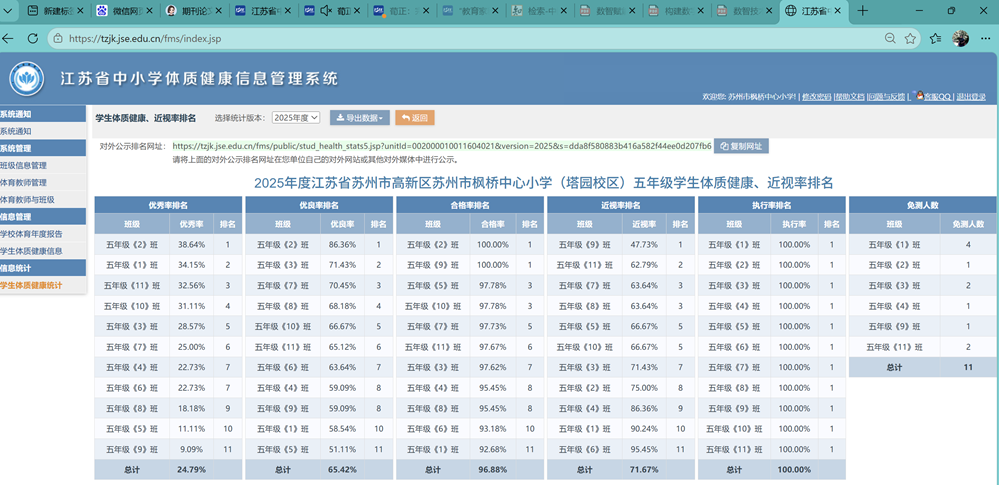The height and width of the screenshot is (485, 999).
Task: Click the address bar URL field
Action: [465, 39]
